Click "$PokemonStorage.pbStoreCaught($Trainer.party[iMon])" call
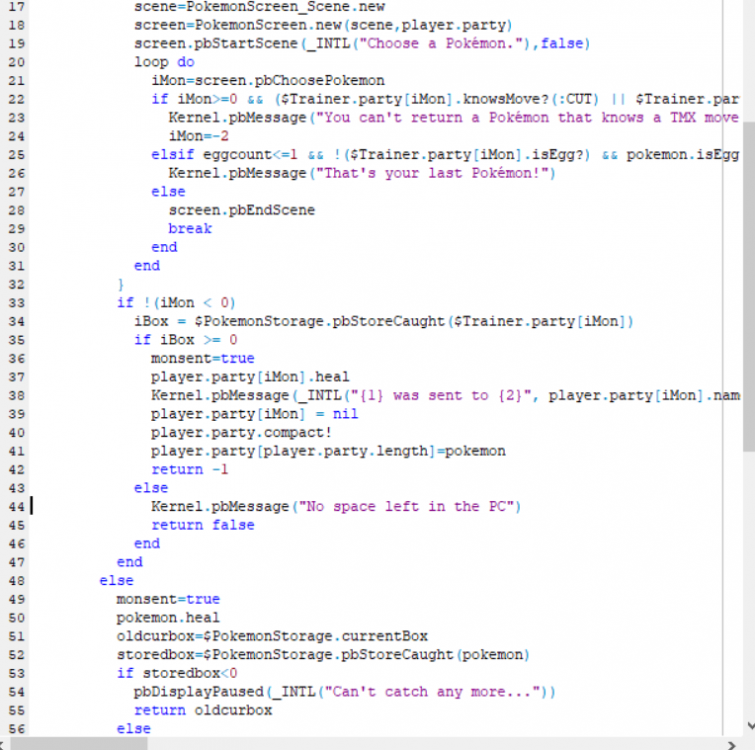This screenshot has width=755, height=750. tap(414, 321)
